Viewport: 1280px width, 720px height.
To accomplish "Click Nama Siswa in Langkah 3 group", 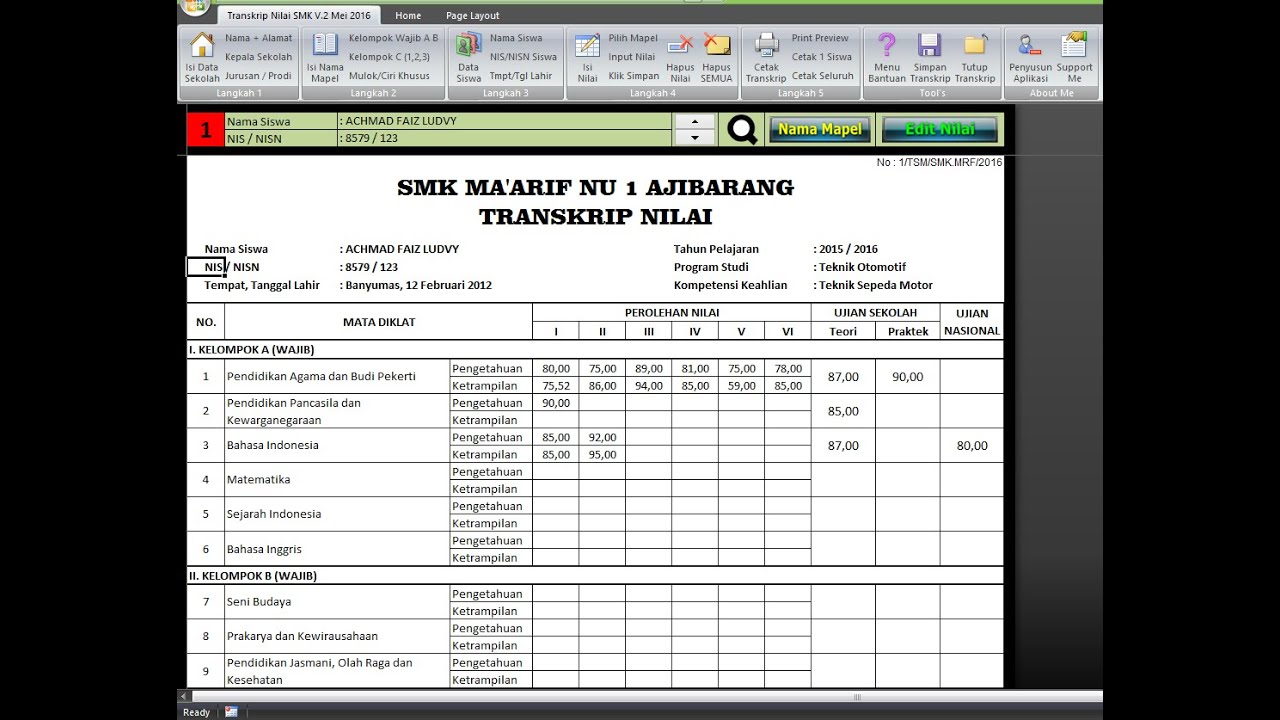I will point(516,38).
